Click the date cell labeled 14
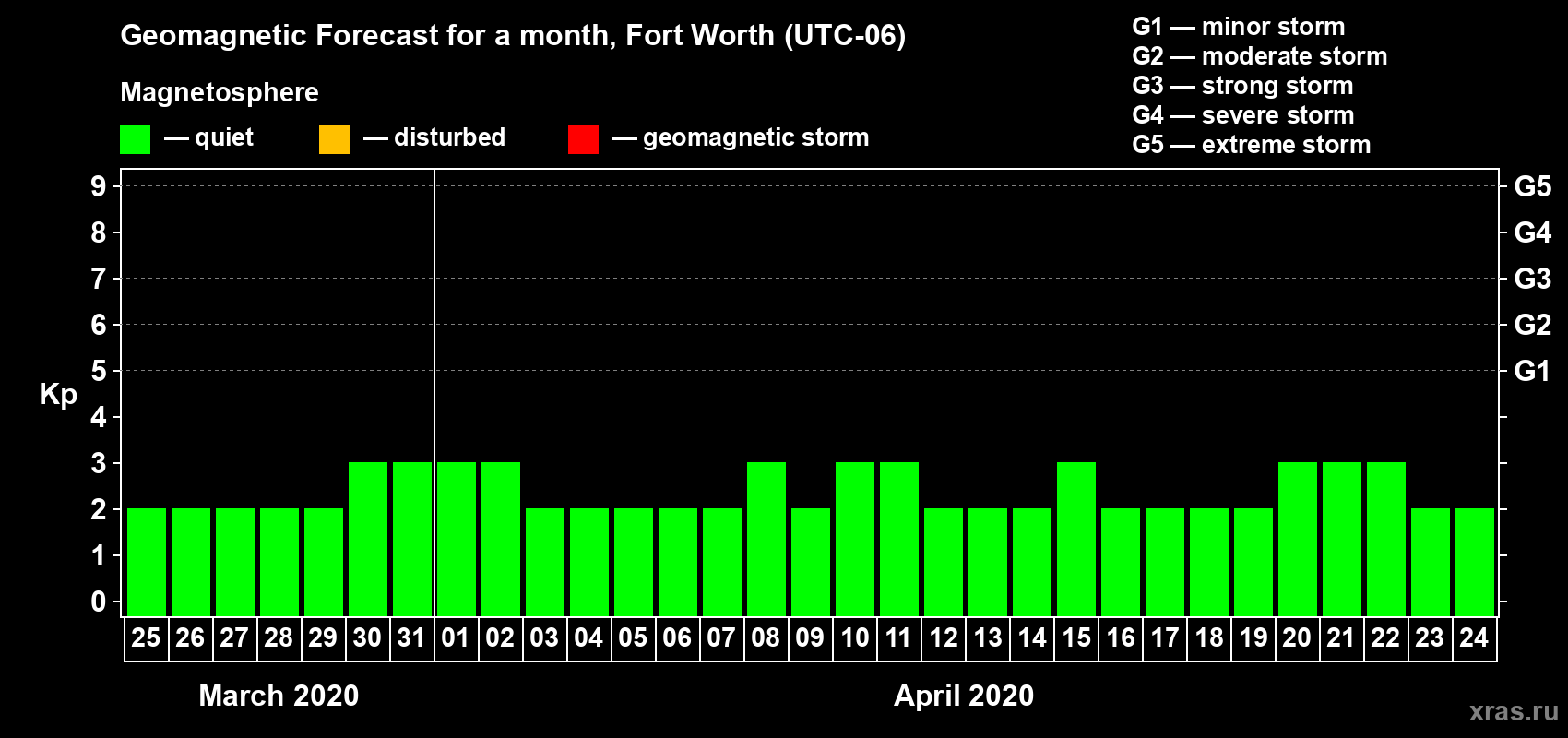The height and width of the screenshot is (738, 1568). pos(1031,638)
